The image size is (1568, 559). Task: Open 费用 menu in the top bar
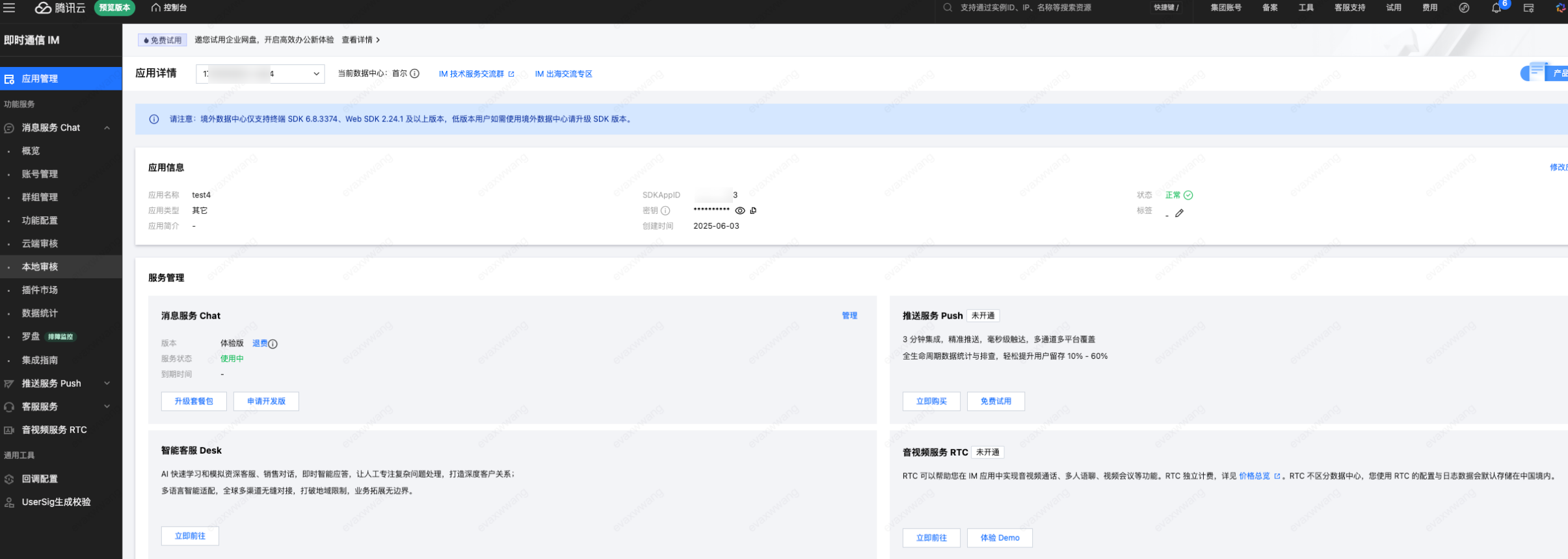coord(1430,8)
